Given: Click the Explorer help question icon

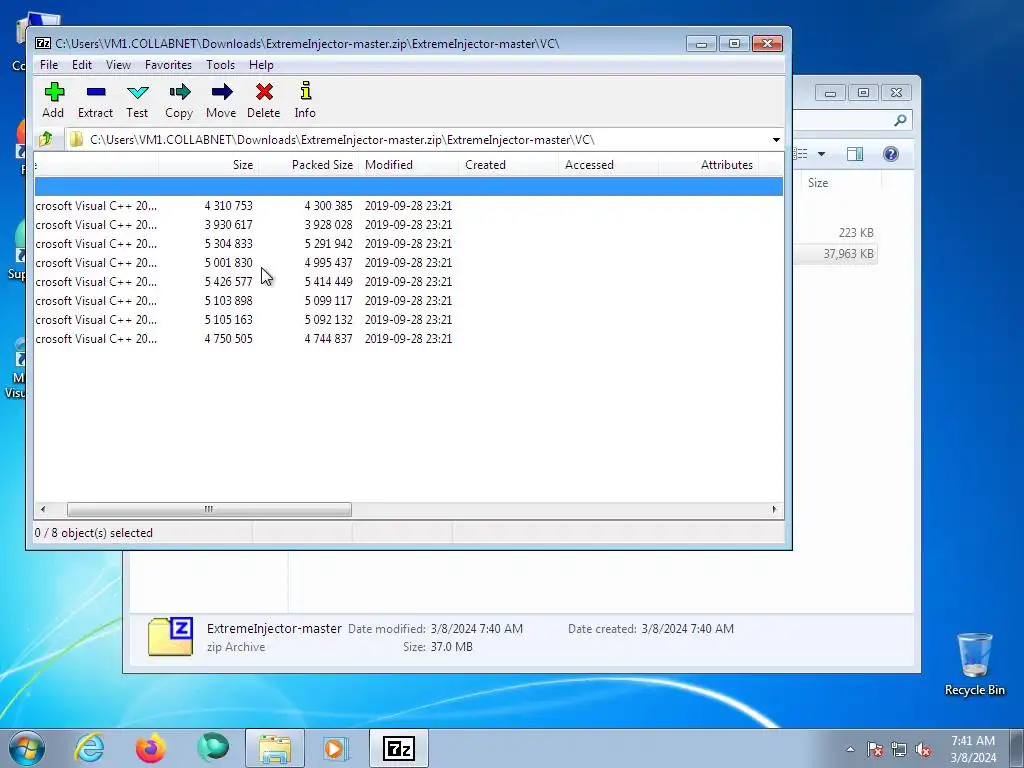Looking at the screenshot, I should coord(891,154).
